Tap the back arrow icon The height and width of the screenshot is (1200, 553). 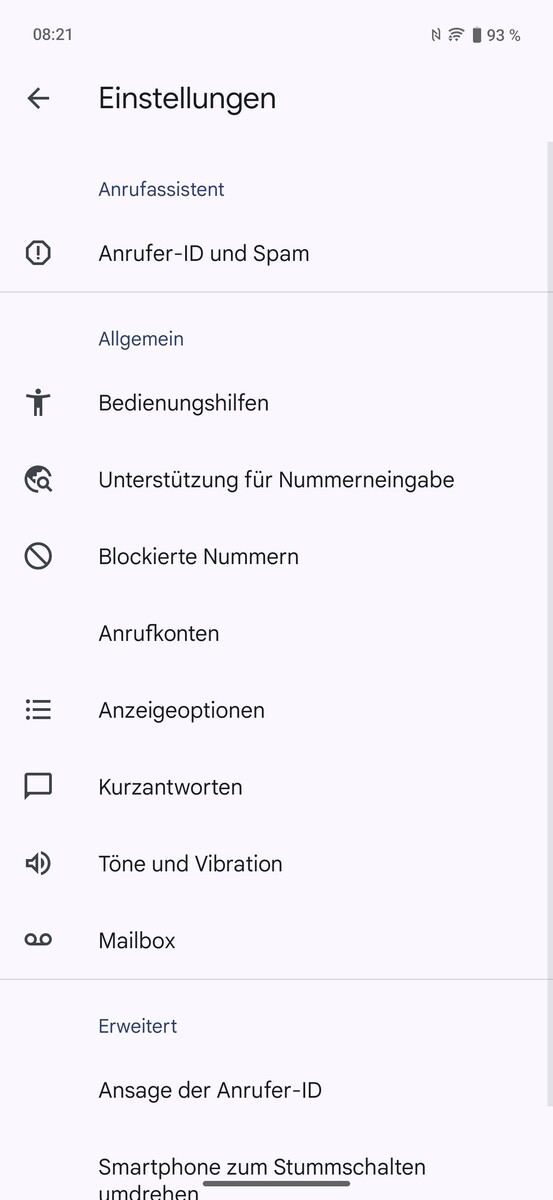pos(38,98)
